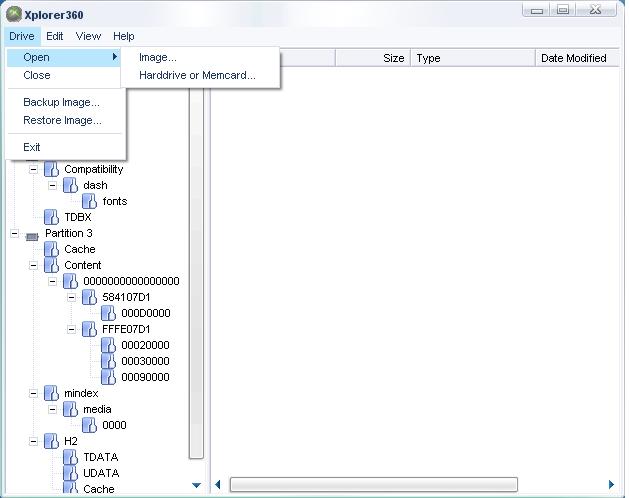Click the fonts folder icon
Screen dimensions: 629x498
coord(89,201)
